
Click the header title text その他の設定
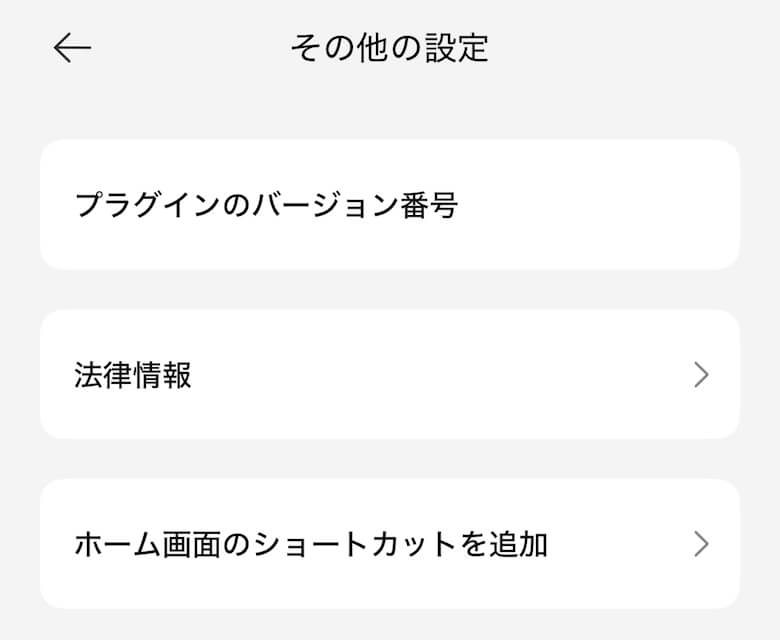click(x=389, y=48)
